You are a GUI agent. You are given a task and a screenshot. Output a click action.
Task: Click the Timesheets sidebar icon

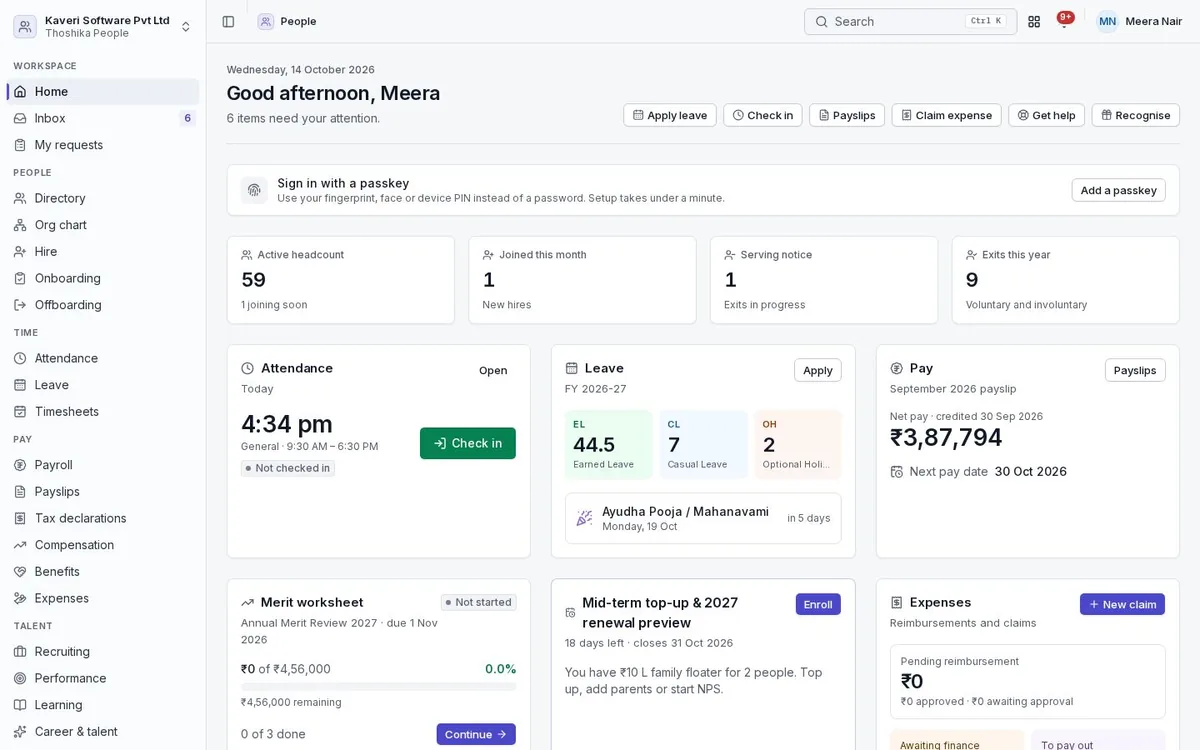point(20,412)
